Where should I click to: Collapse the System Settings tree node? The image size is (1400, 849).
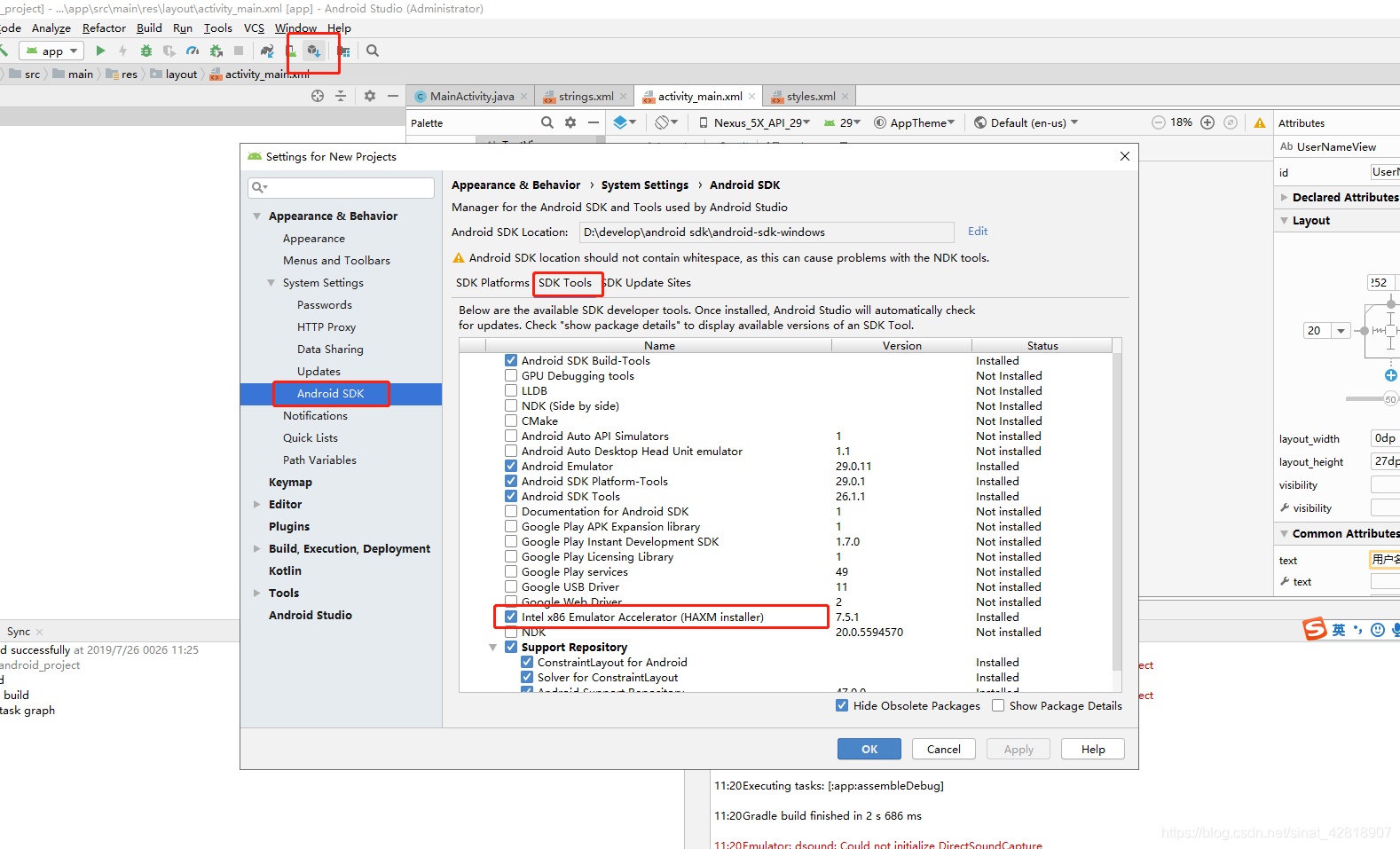point(271,282)
